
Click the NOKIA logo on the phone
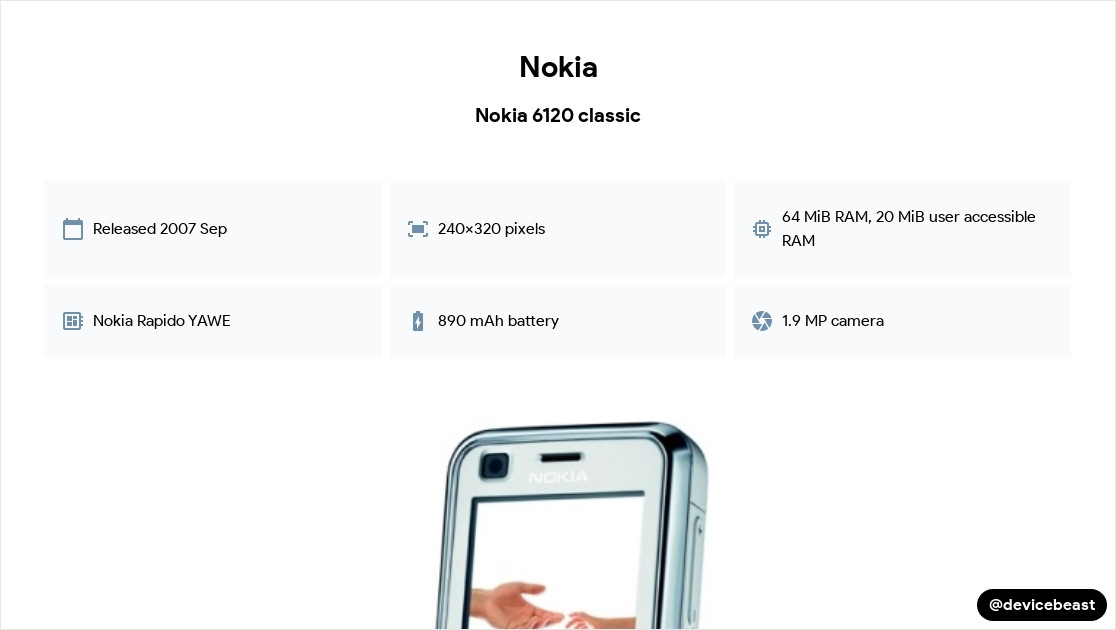(559, 477)
